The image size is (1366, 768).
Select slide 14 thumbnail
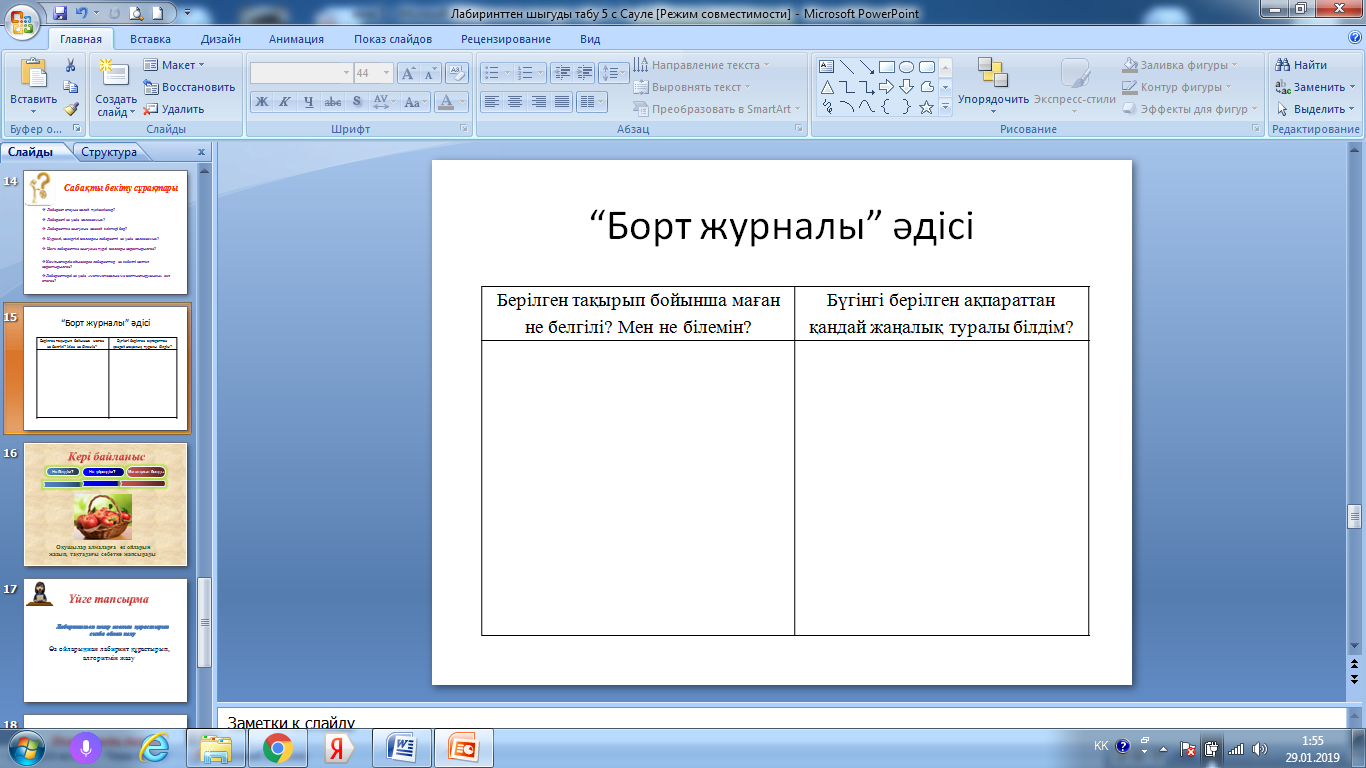click(105, 233)
